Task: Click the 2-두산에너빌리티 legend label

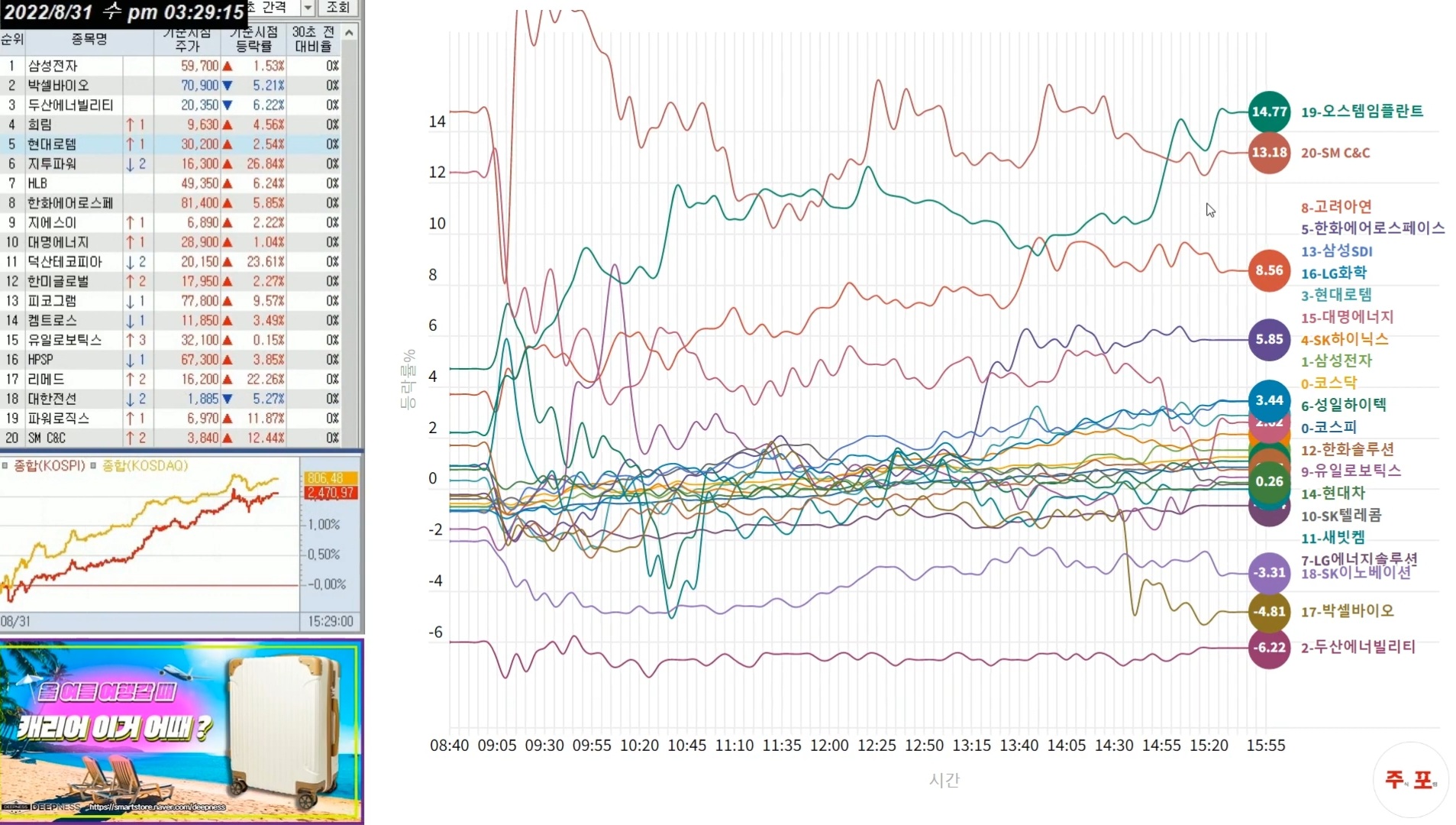Action: [1358, 647]
